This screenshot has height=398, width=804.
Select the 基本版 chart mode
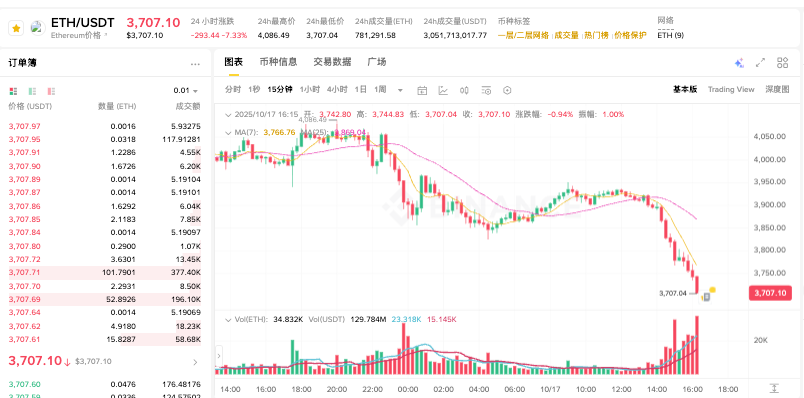click(685, 89)
